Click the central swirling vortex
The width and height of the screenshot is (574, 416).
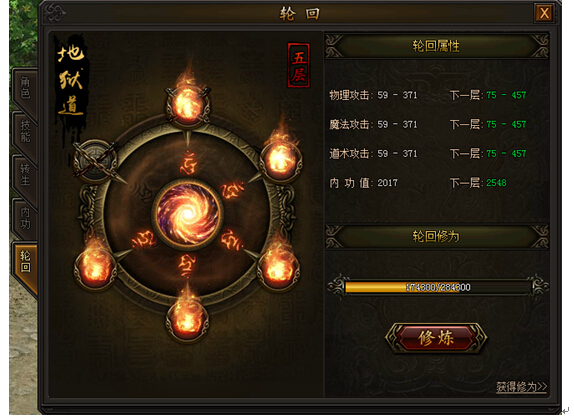point(188,214)
